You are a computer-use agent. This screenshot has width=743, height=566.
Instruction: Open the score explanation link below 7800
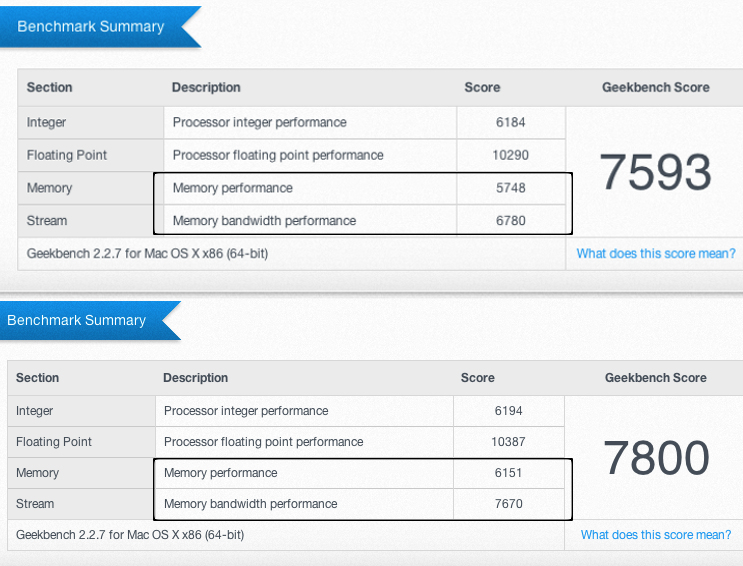tap(656, 535)
